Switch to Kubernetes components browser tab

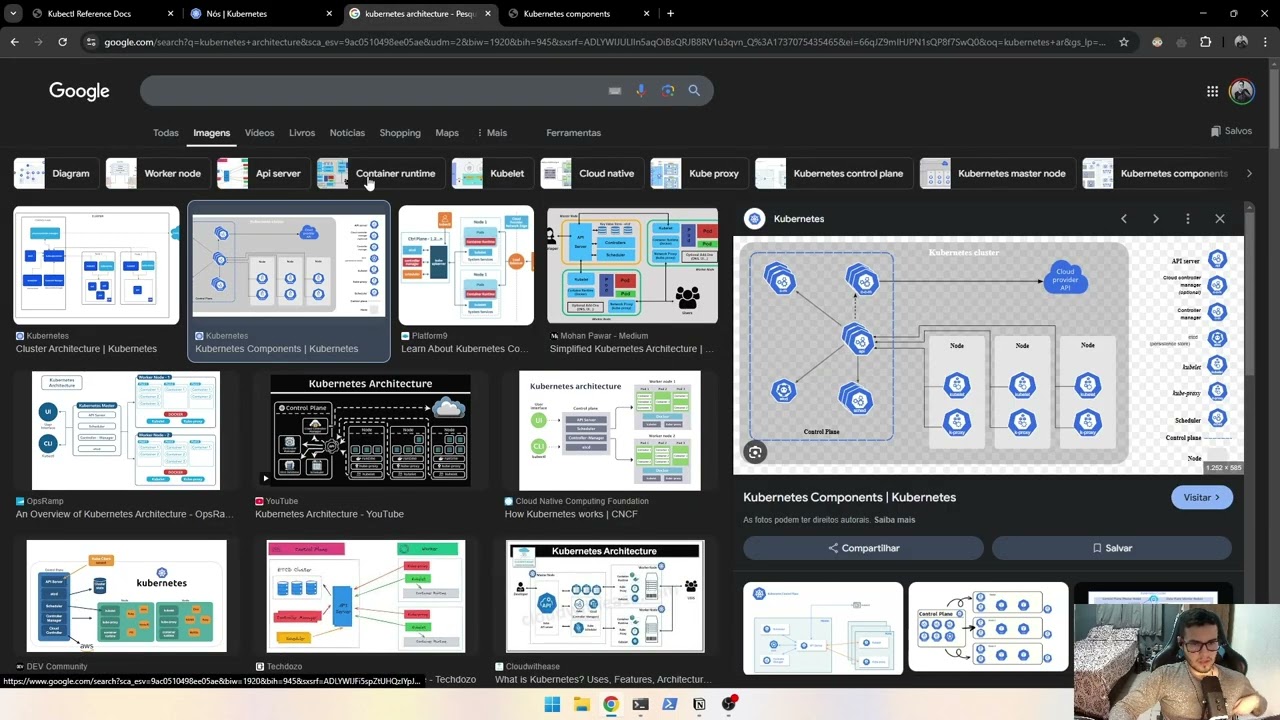tap(580, 14)
